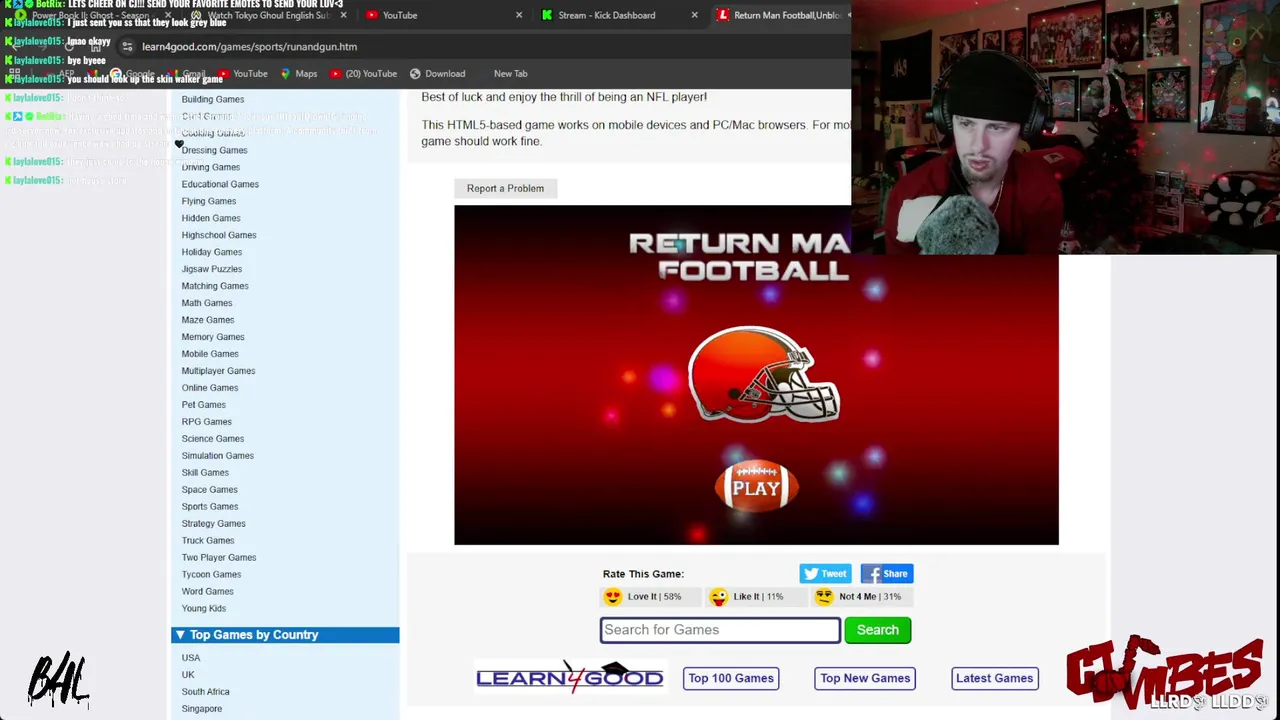Open Math Games category
Image resolution: width=1280 pixels, height=720 pixels.
[x=207, y=303]
